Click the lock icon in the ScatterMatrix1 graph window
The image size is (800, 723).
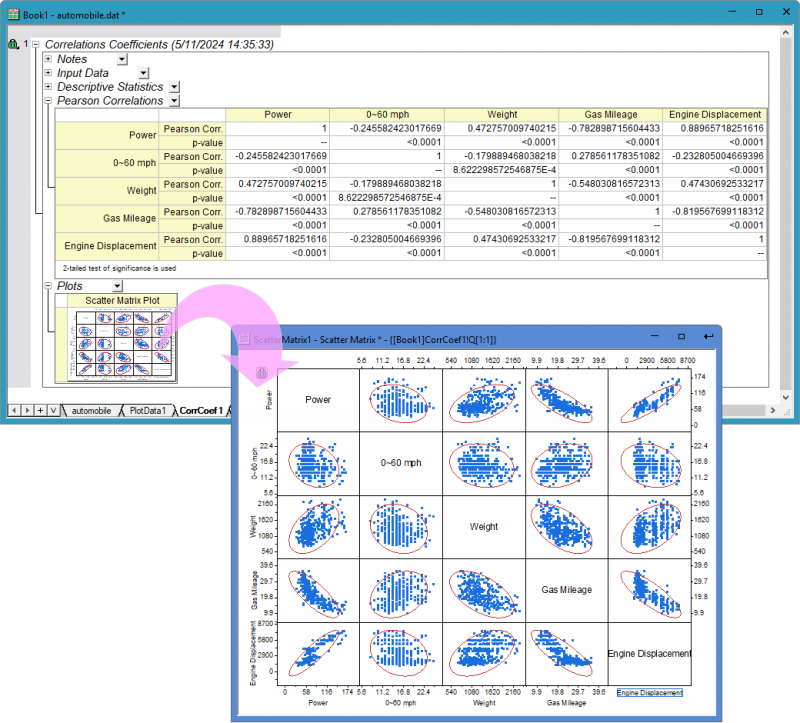pyautogui.click(x=262, y=371)
